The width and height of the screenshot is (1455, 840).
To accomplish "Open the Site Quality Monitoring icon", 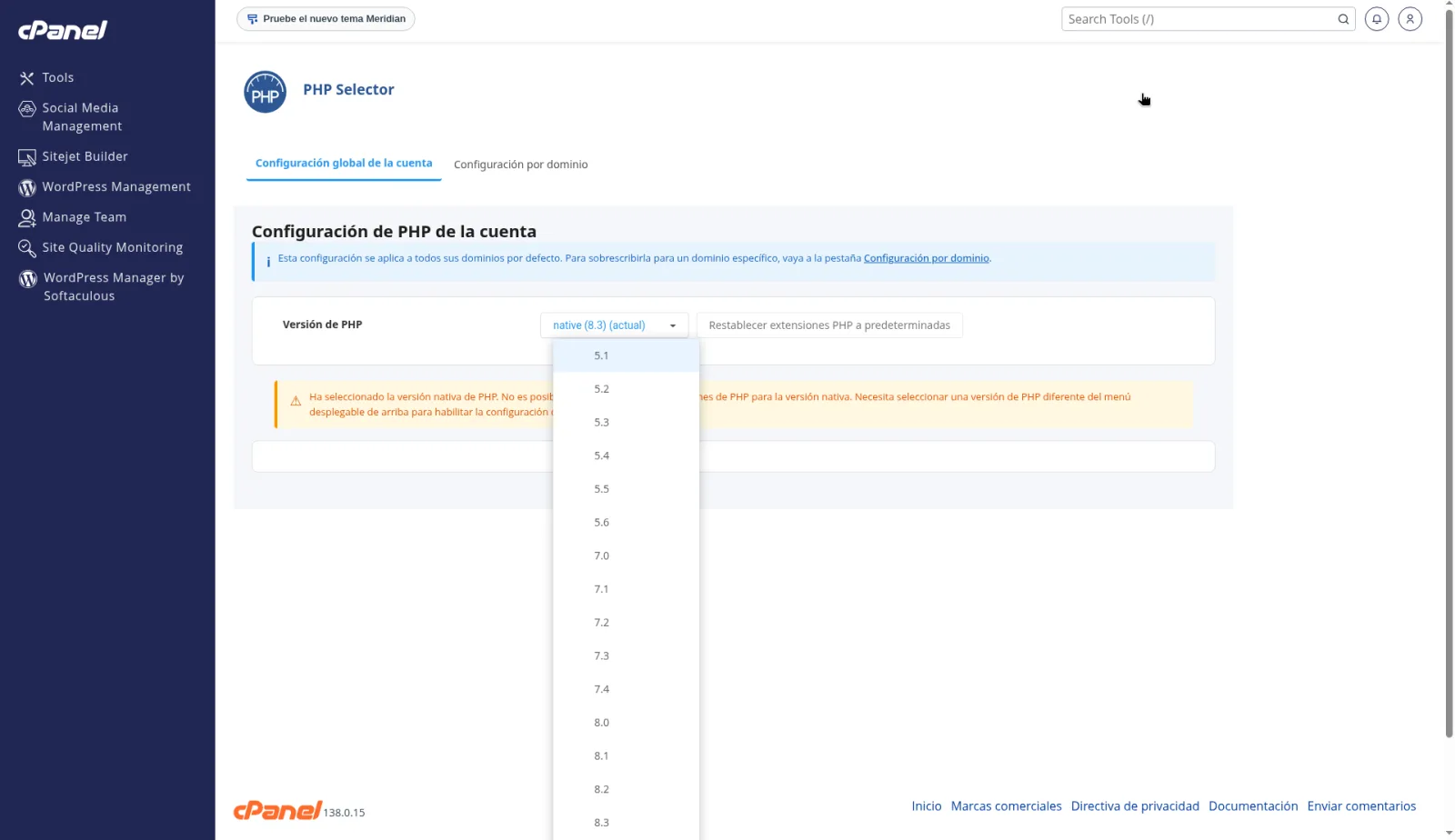I will tap(27, 248).
